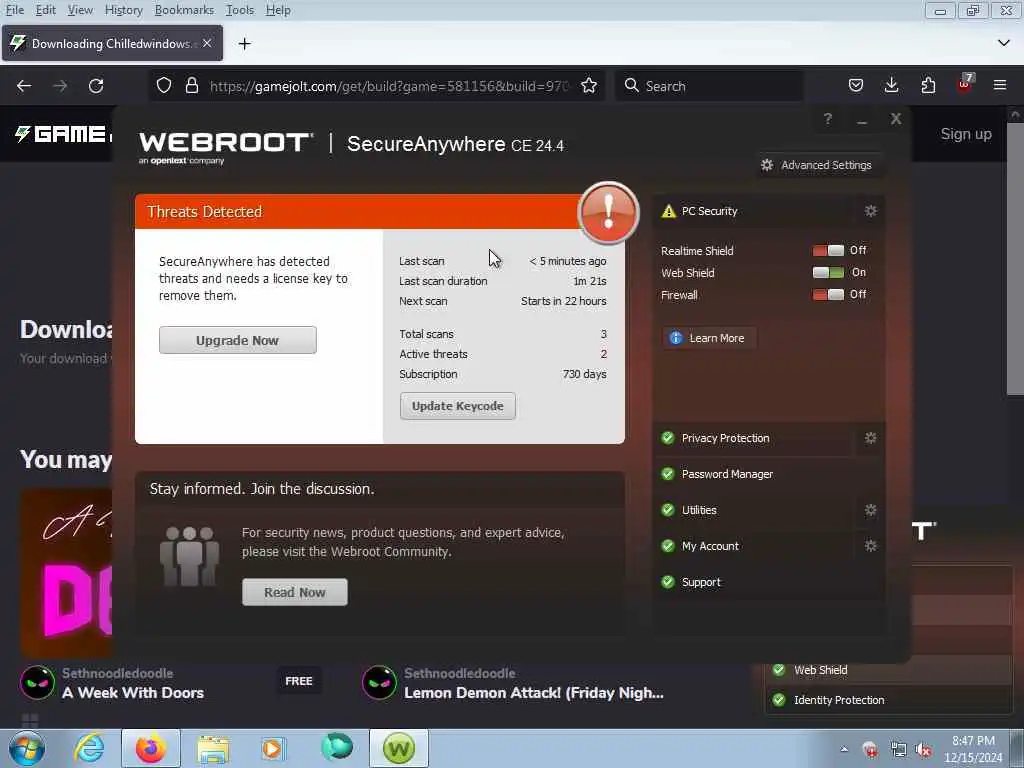Image resolution: width=1024 pixels, height=768 pixels.
Task: Close the Downloading Chilledwindows tab
Action: (x=207, y=43)
